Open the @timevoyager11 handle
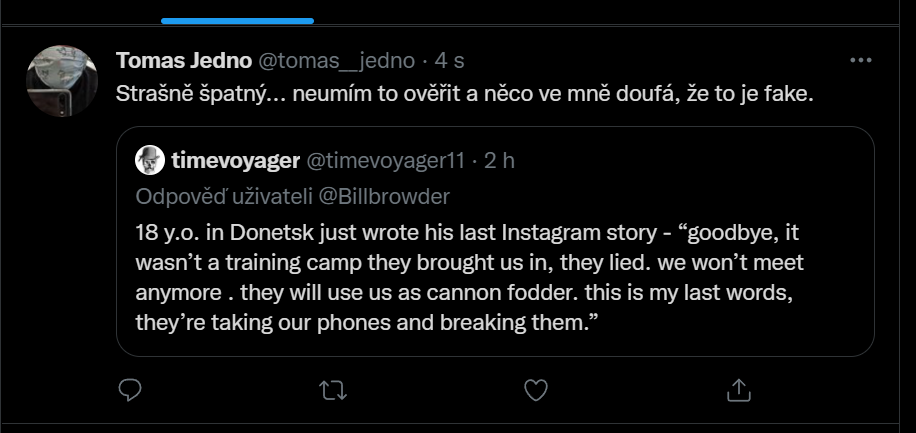The width and height of the screenshot is (916, 433). [x=386, y=161]
